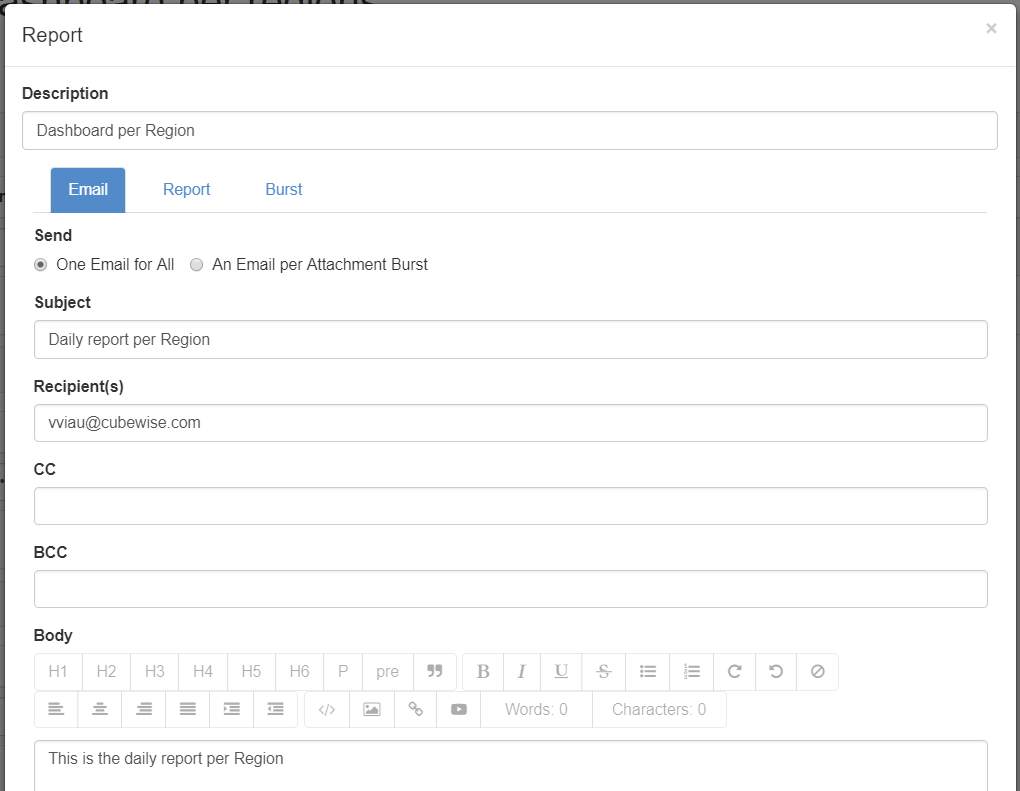Open the Burst tab
Screen dimensions: 1020x791
[x=284, y=190]
